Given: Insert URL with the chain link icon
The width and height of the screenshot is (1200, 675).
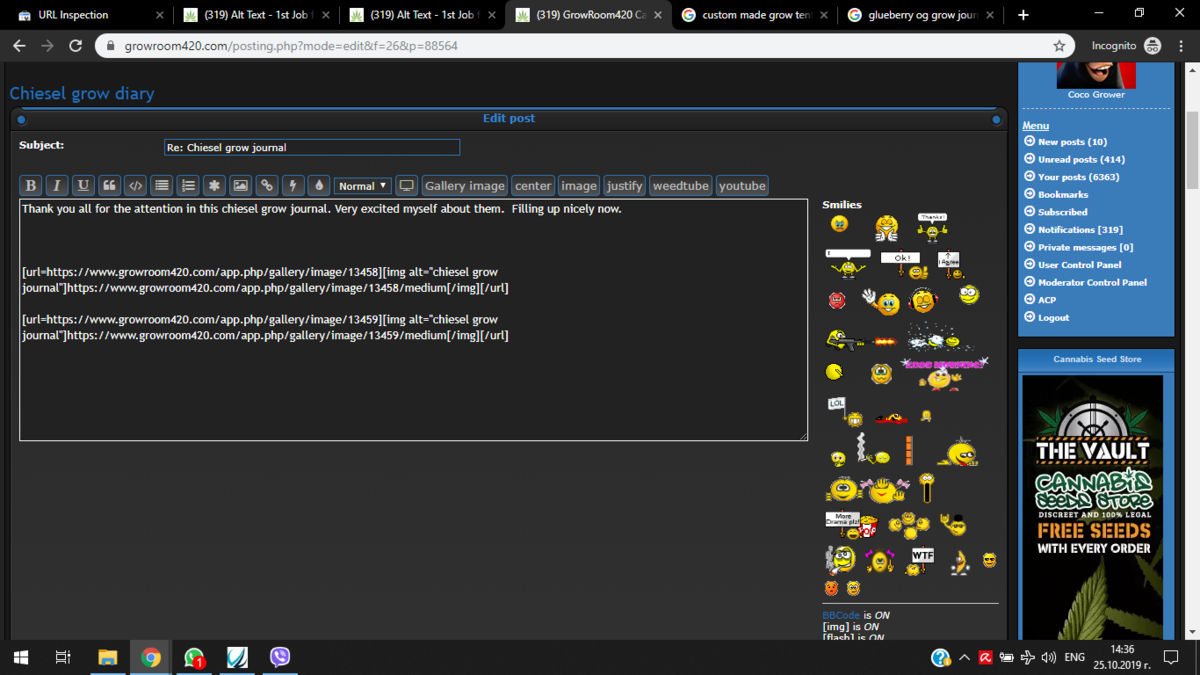Looking at the screenshot, I should pos(267,186).
